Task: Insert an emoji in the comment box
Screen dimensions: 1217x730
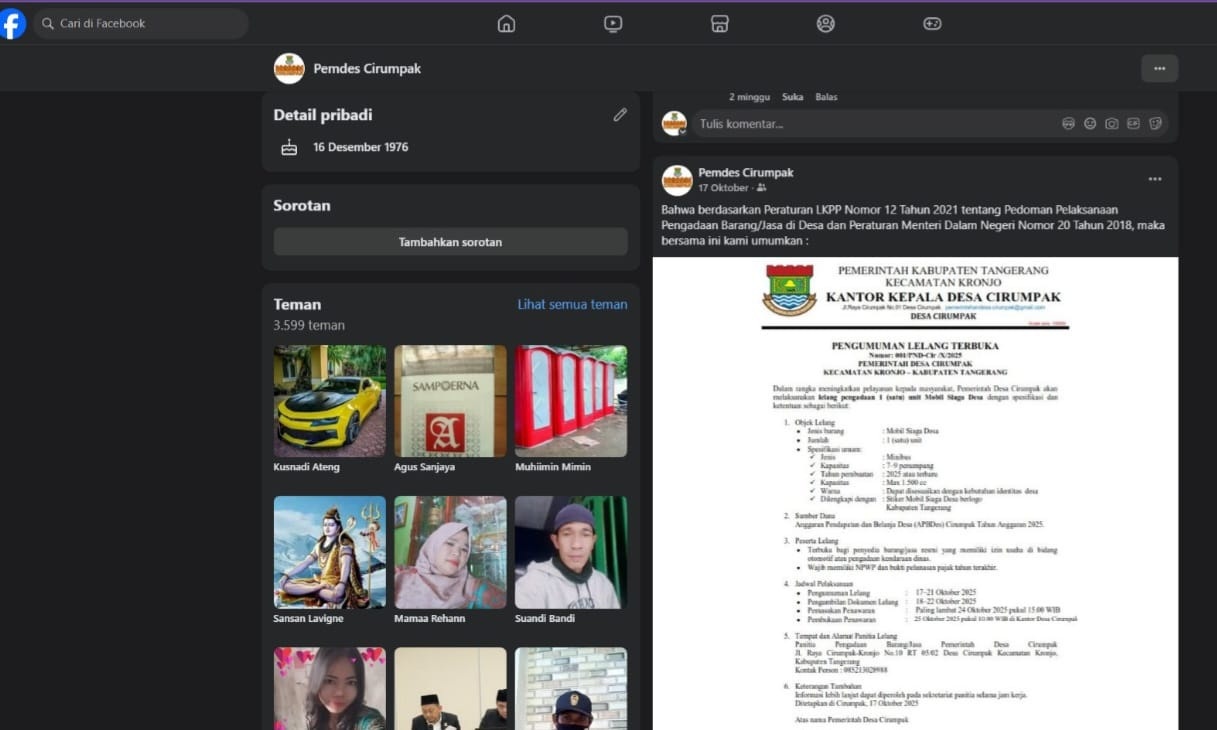Action: 1090,124
